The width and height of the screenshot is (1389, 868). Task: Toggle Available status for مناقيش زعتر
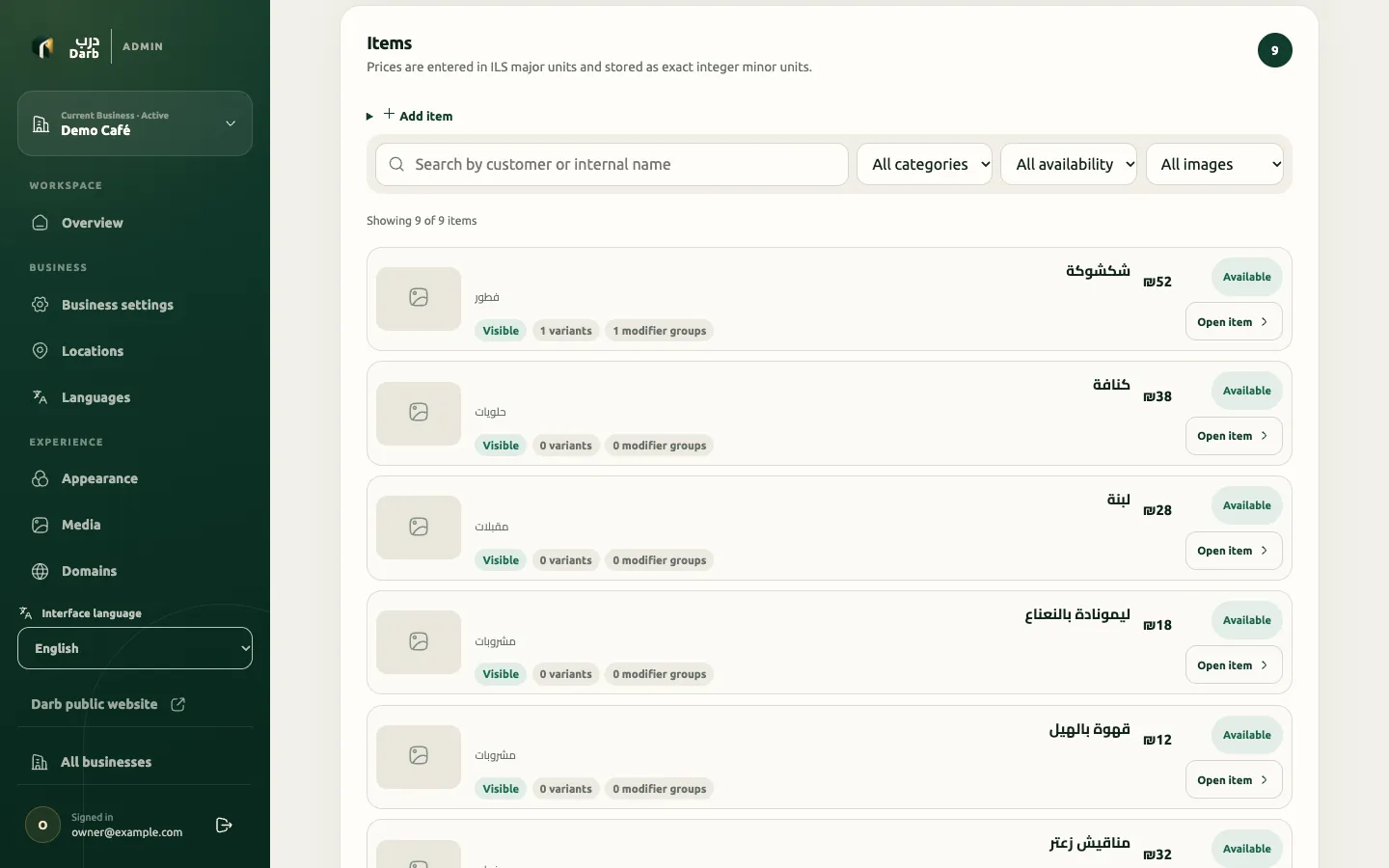pyautogui.click(x=1247, y=849)
